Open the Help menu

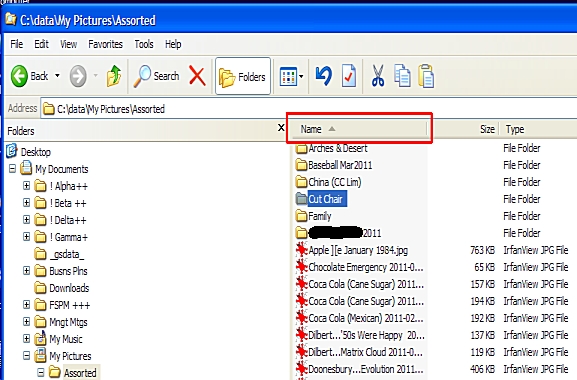(173, 44)
